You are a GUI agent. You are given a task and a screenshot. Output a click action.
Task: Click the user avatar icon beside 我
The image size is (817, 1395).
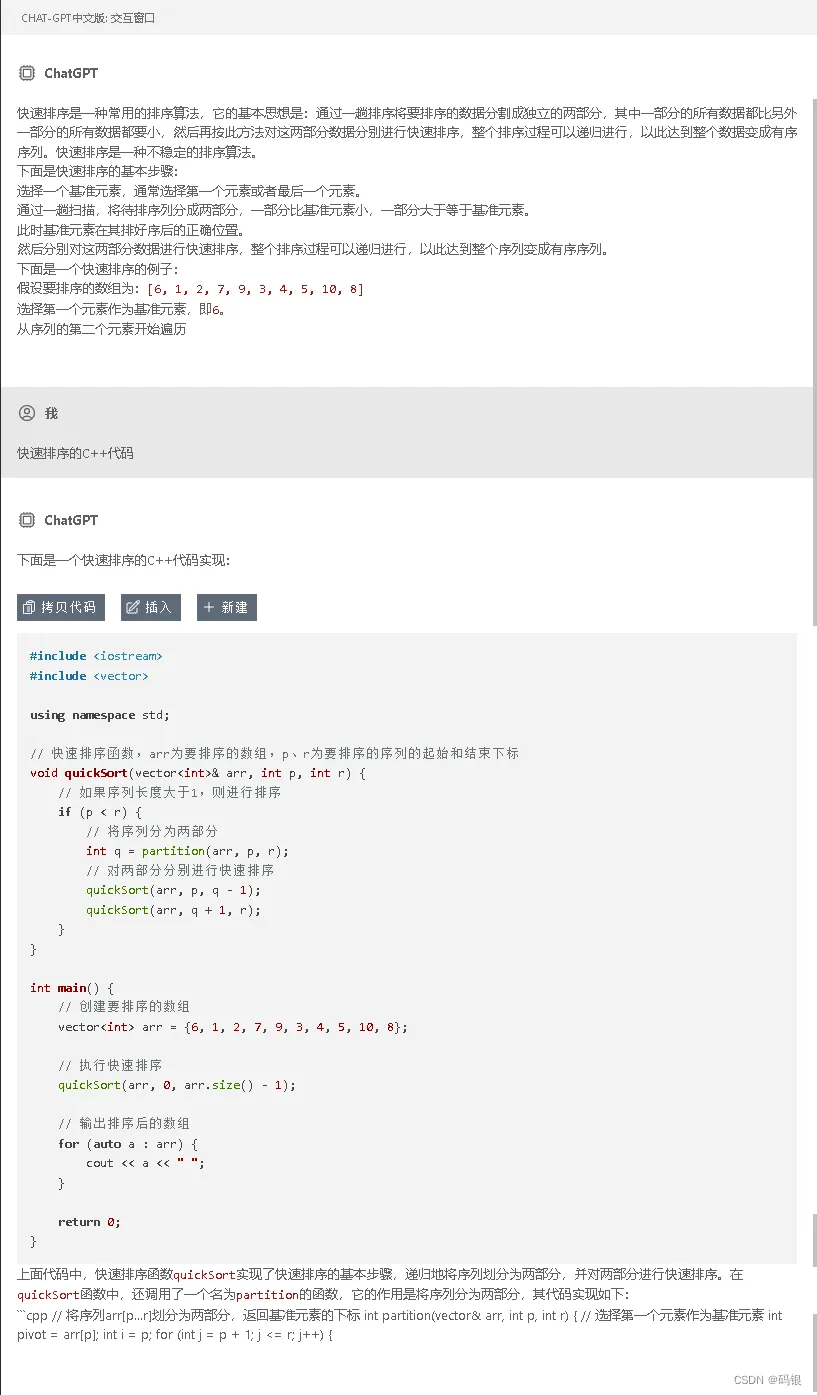coord(27,413)
